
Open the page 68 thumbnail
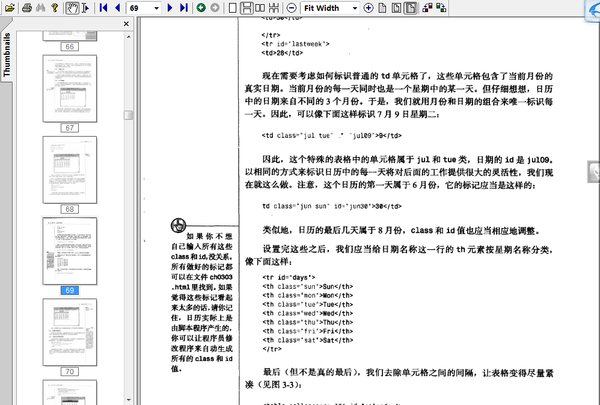70,170
